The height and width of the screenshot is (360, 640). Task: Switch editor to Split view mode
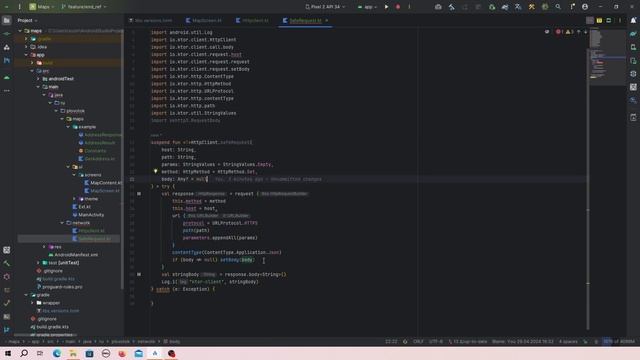[x=599, y=20]
